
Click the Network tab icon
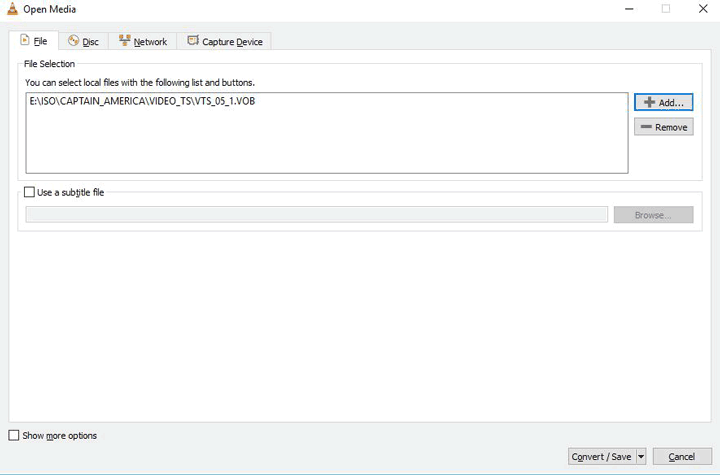coord(124,41)
